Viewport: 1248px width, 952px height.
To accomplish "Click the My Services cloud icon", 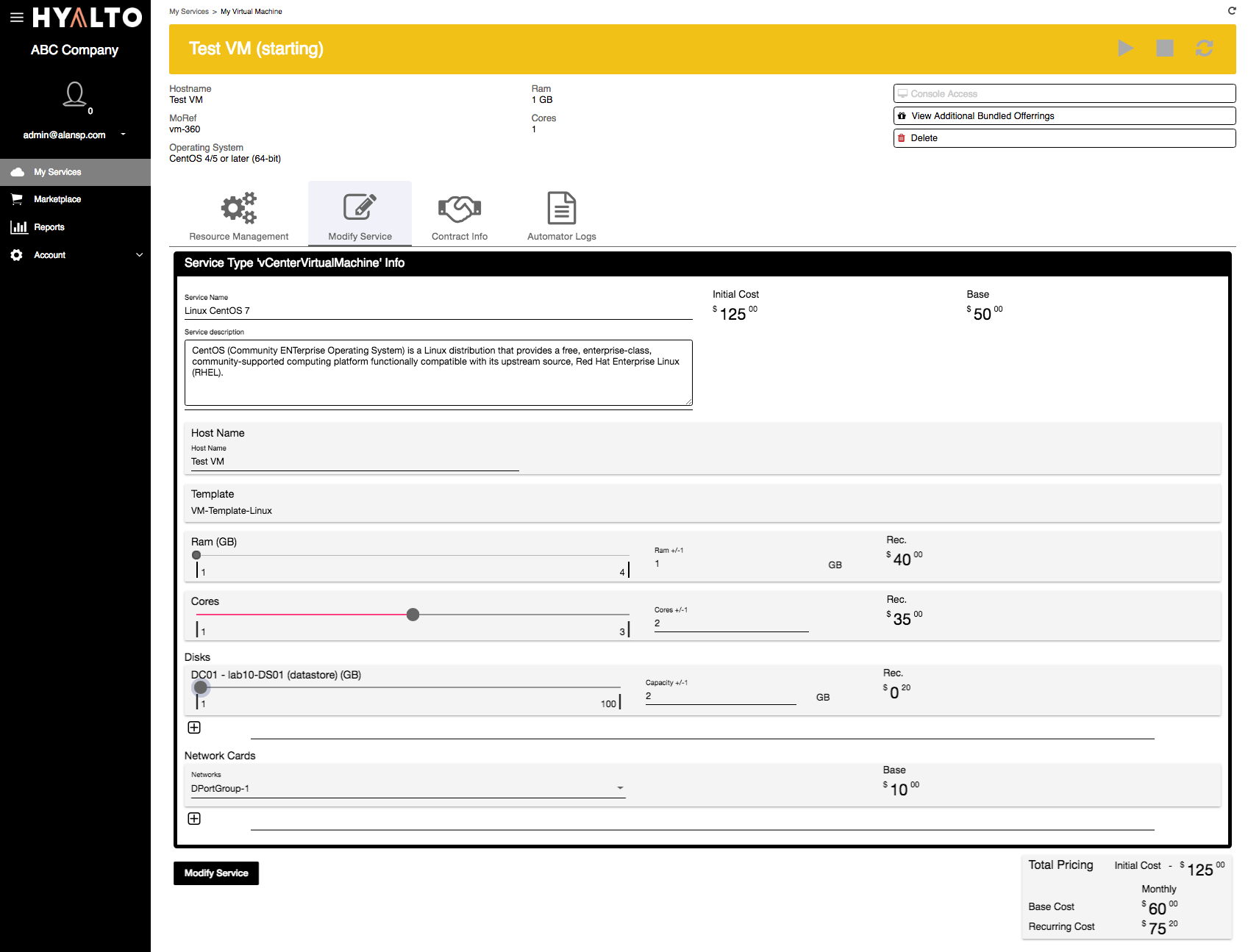I will pos(18,172).
